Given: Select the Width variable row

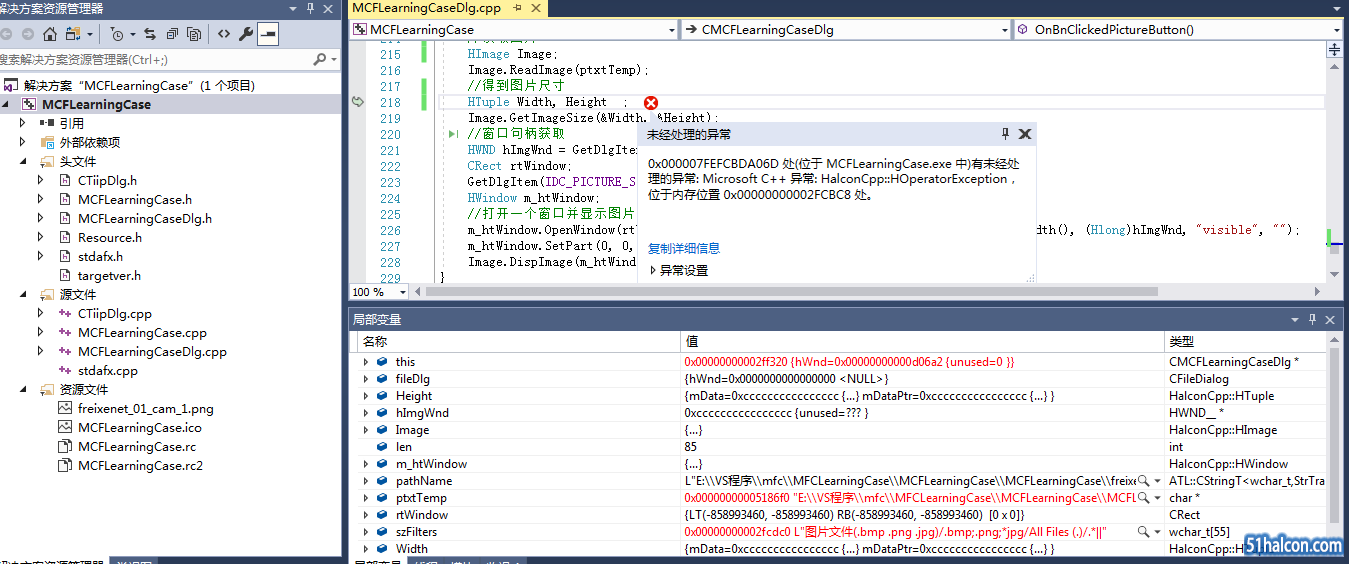Looking at the screenshot, I should pos(840,549).
